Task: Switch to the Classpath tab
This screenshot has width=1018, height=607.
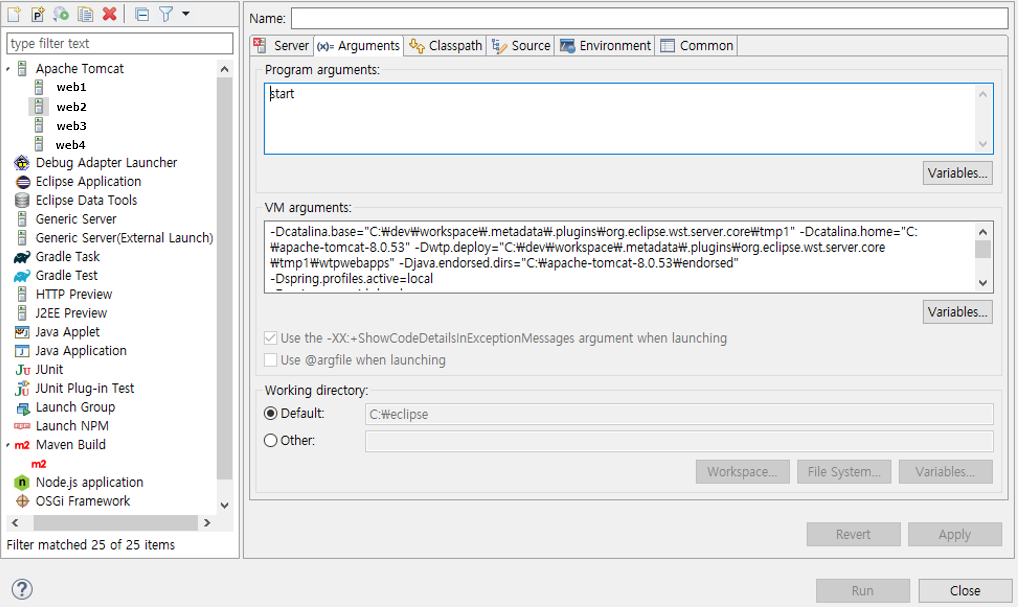Action: (x=446, y=45)
